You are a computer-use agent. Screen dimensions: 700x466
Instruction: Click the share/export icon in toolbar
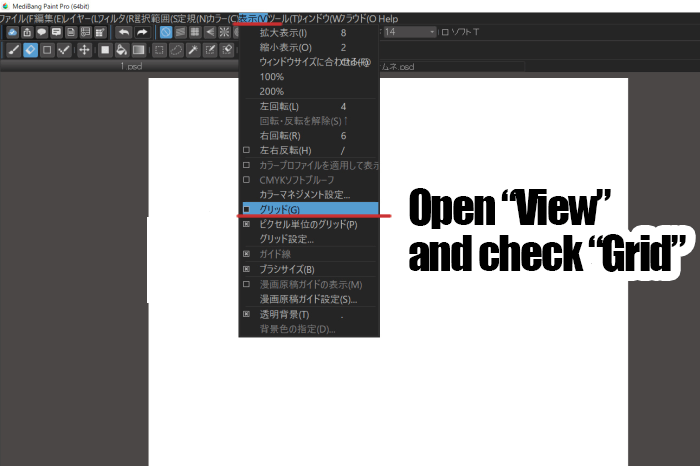pyautogui.click(x=27, y=32)
